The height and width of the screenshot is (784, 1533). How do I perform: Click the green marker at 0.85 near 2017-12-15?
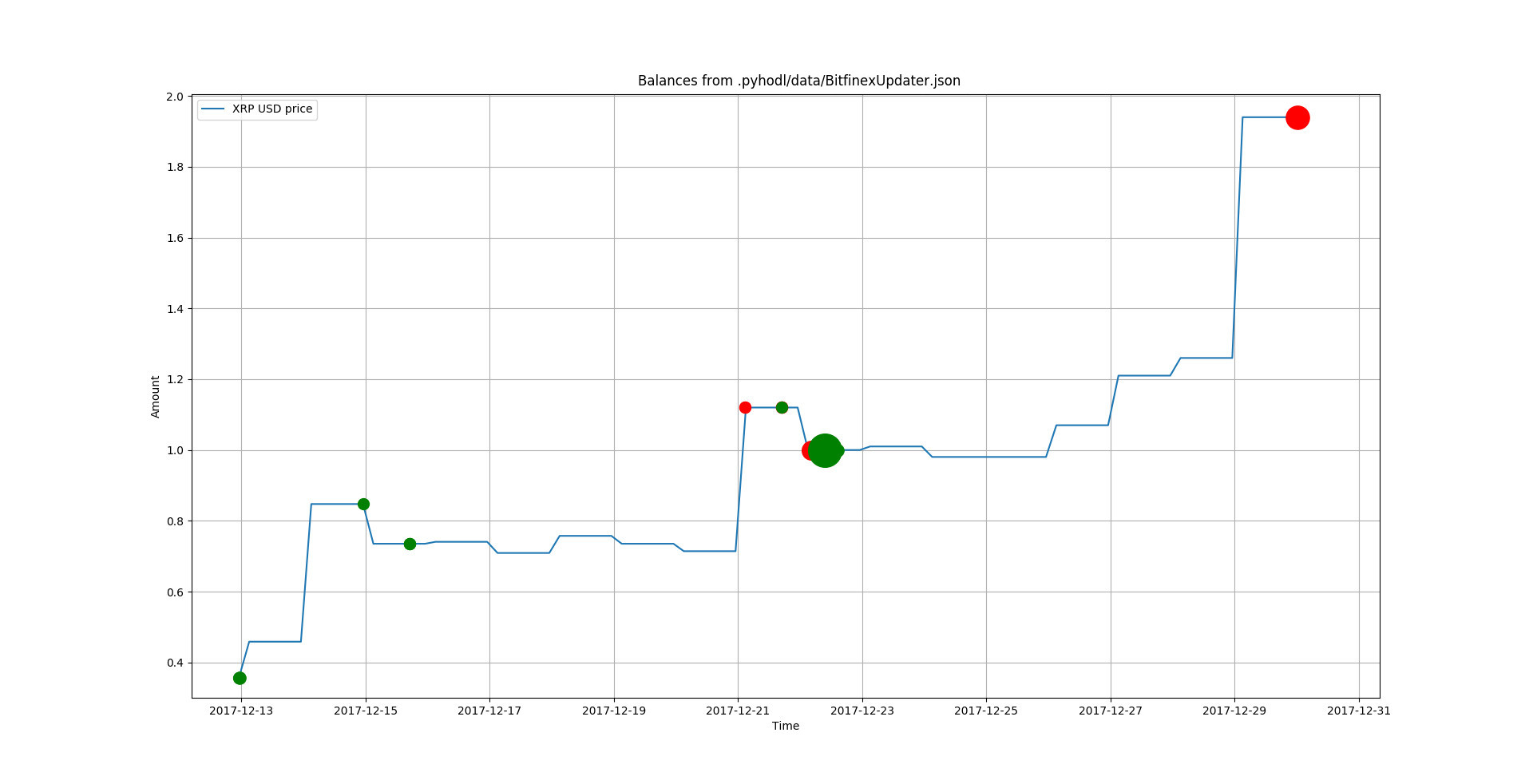point(363,504)
